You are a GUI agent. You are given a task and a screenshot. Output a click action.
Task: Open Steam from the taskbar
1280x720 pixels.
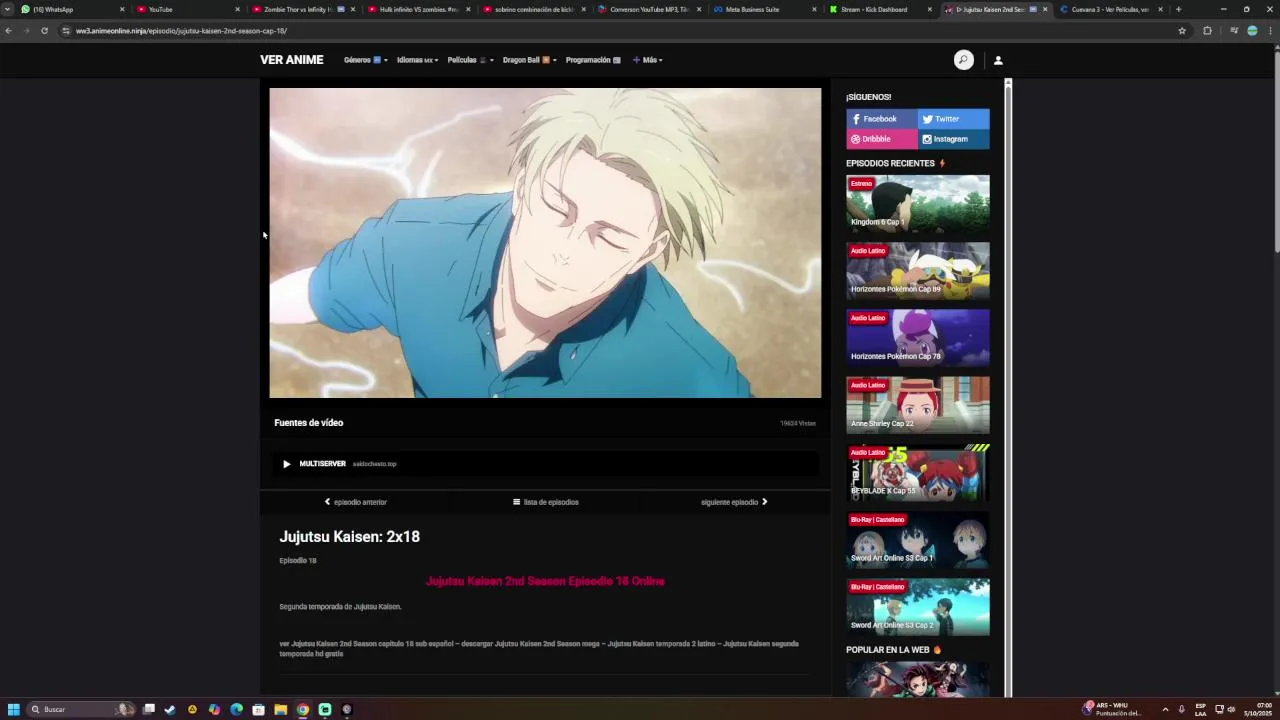point(170,709)
